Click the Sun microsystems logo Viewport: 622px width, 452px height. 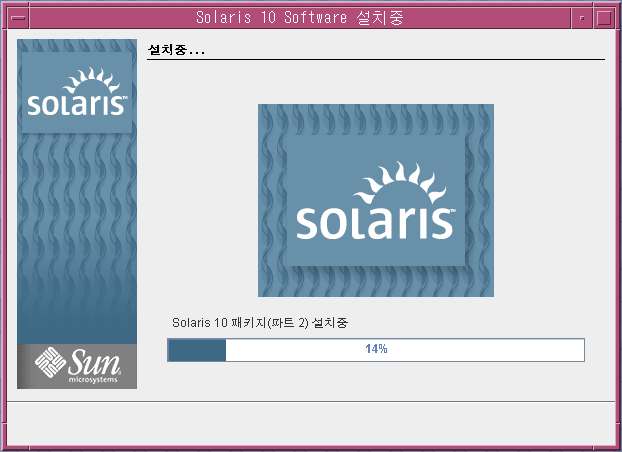coord(77,366)
